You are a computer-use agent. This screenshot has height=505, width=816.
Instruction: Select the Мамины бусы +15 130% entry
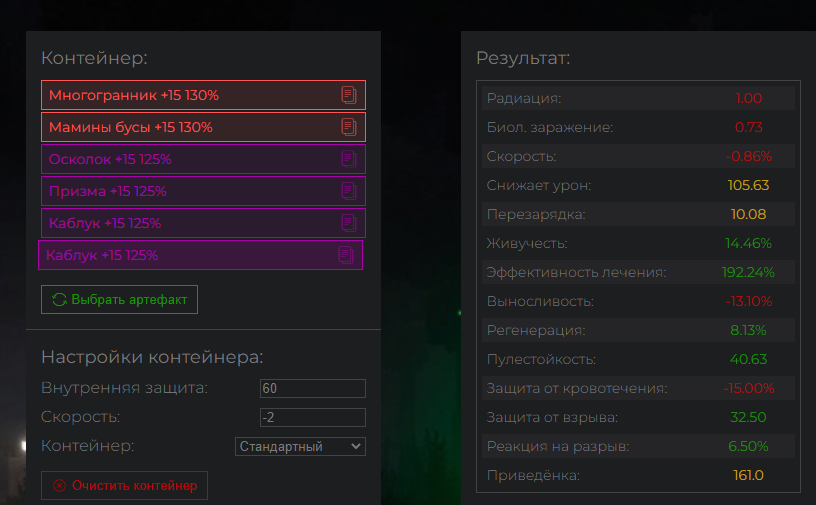203,127
